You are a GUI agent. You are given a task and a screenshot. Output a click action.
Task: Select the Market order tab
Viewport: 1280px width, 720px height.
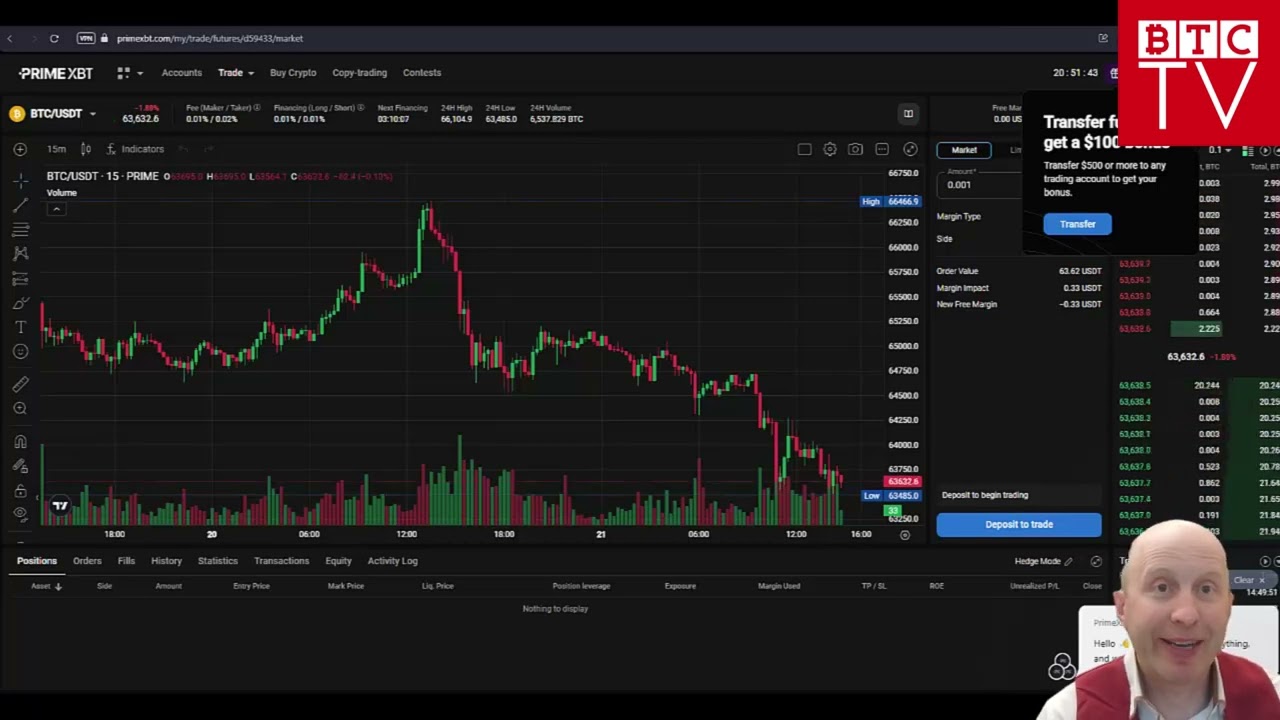coord(964,150)
